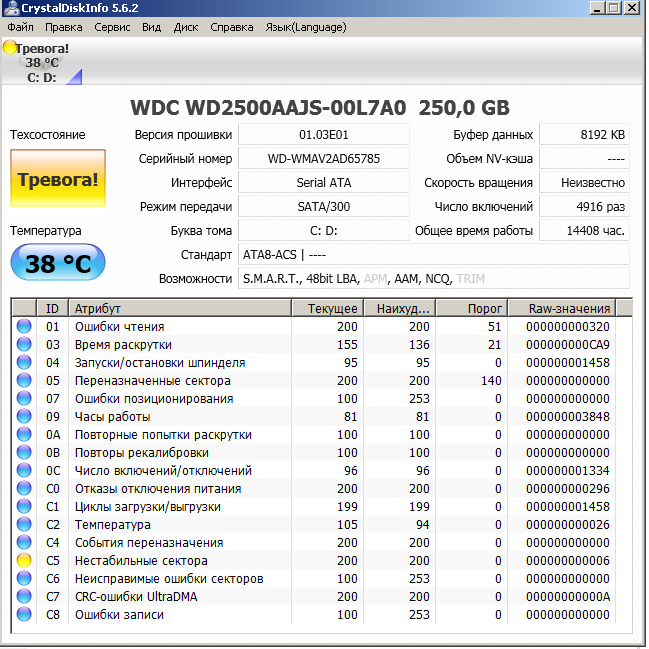Open the Сервис menu
The width and height of the screenshot is (649, 649).
[x=112, y=27]
